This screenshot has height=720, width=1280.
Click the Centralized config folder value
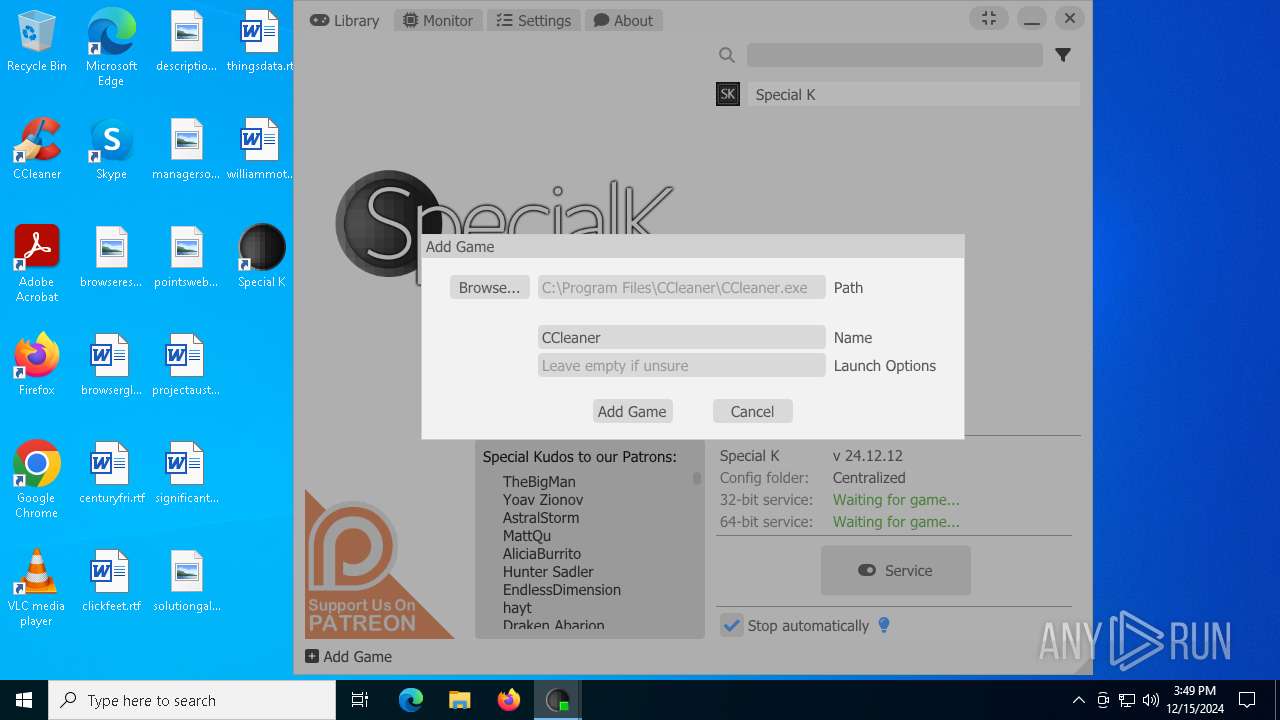pos(869,477)
